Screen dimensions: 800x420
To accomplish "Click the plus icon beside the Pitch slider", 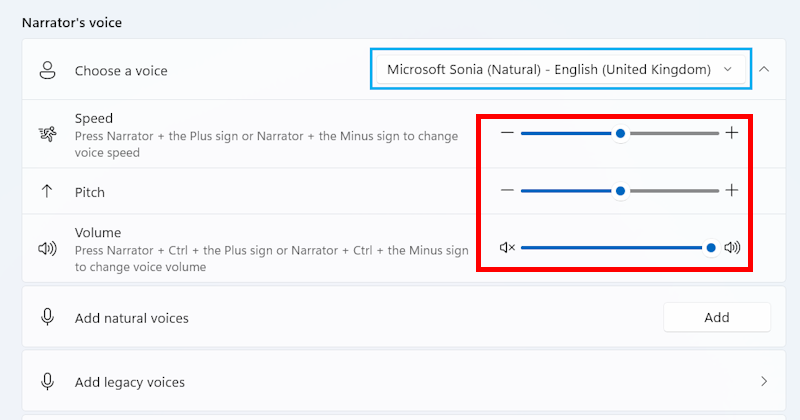I will pos(731,191).
